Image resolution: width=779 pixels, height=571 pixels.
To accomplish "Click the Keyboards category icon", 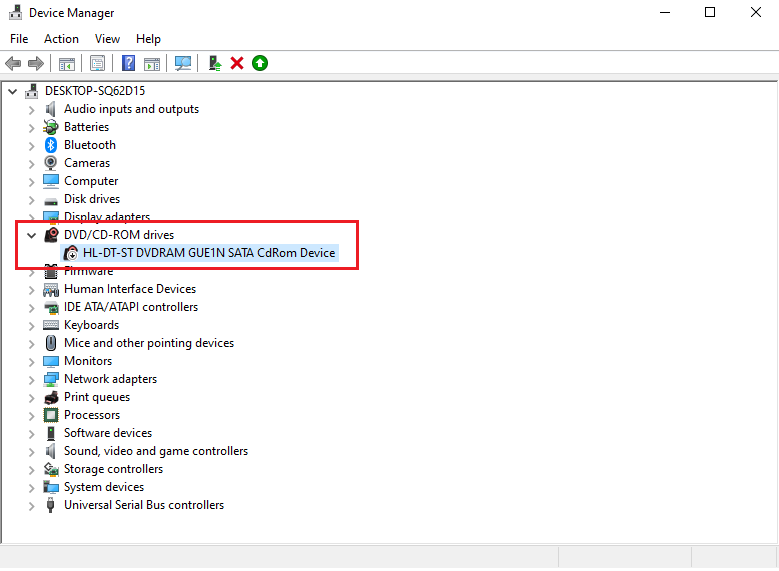I will pos(51,325).
